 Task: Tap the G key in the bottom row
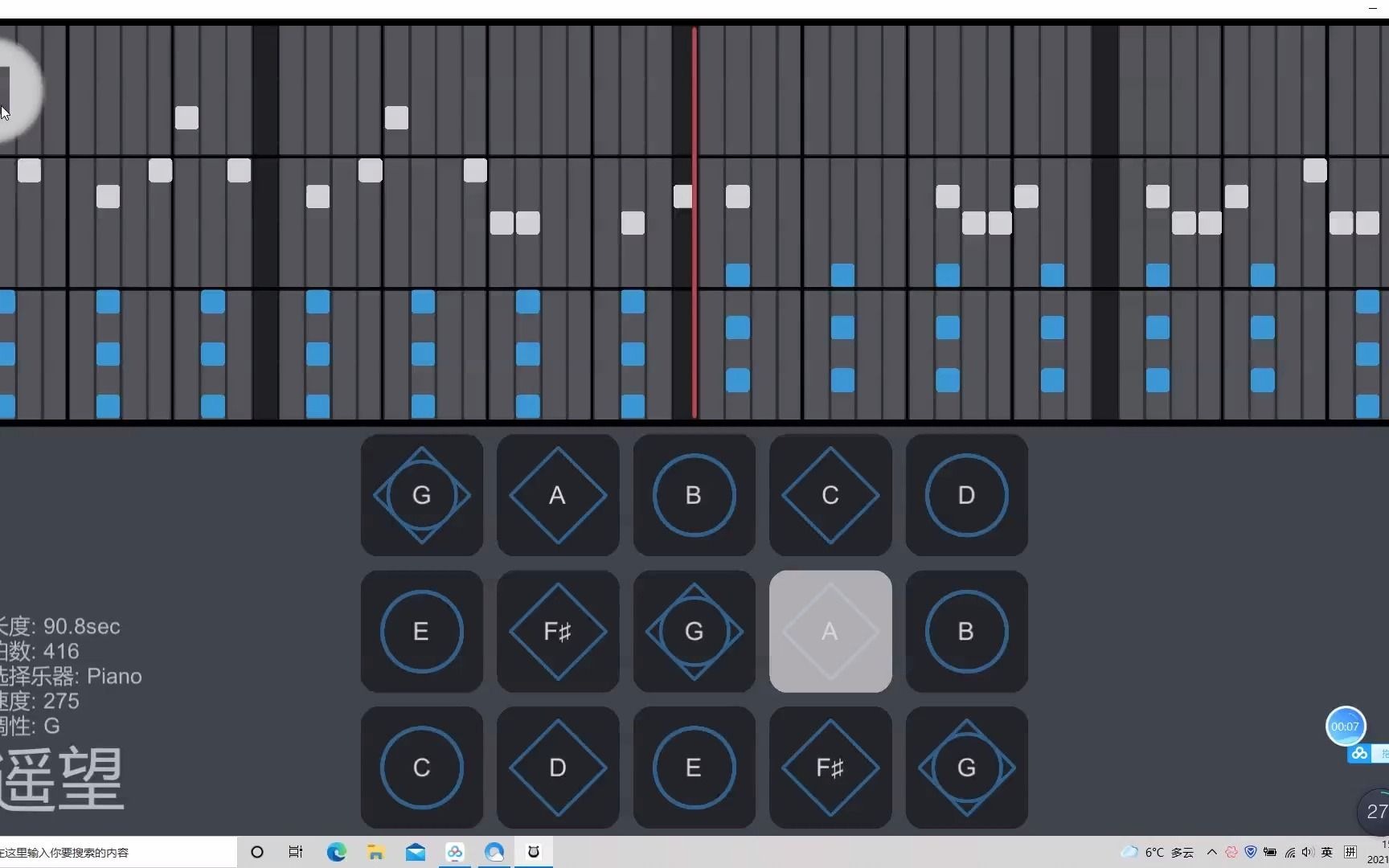coord(967,768)
